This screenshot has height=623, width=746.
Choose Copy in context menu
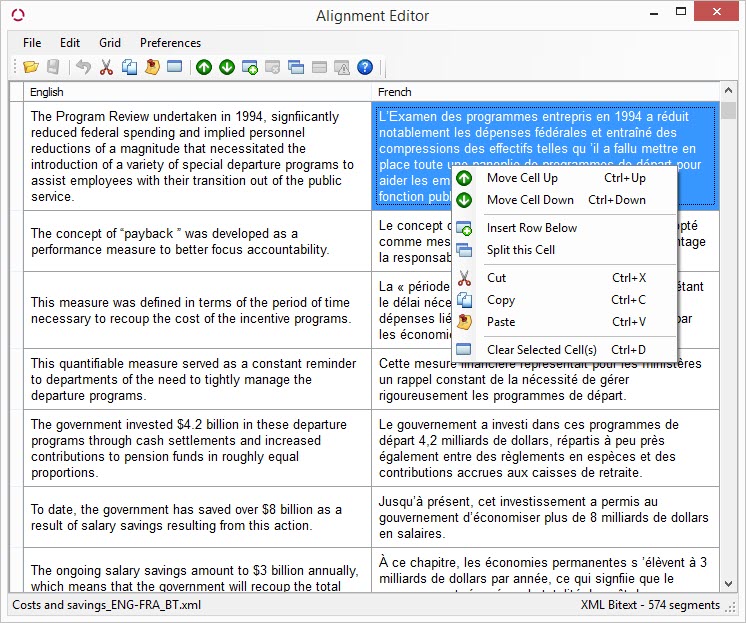coord(564,300)
